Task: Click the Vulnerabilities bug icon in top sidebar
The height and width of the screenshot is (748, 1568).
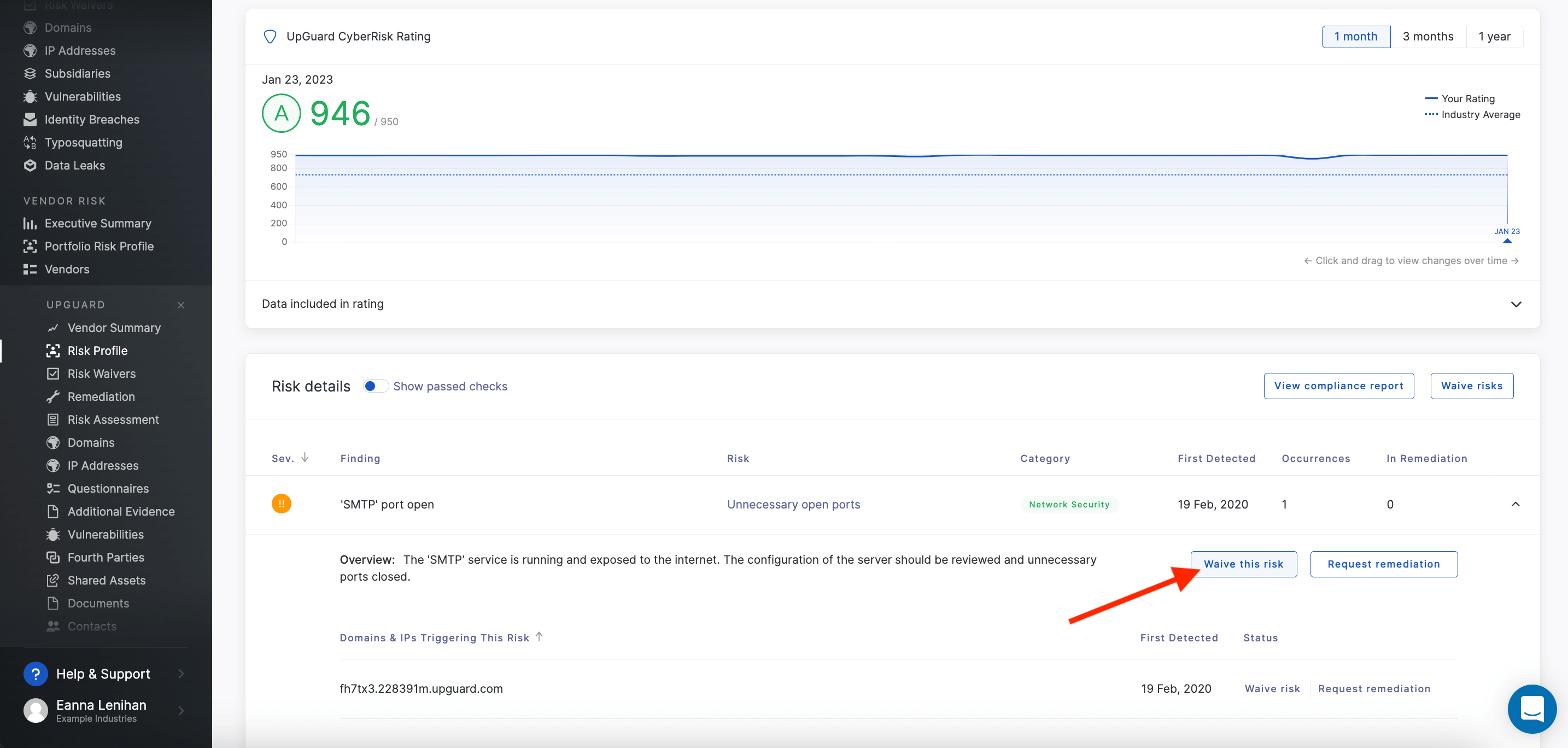Action: [x=30, y=96]
